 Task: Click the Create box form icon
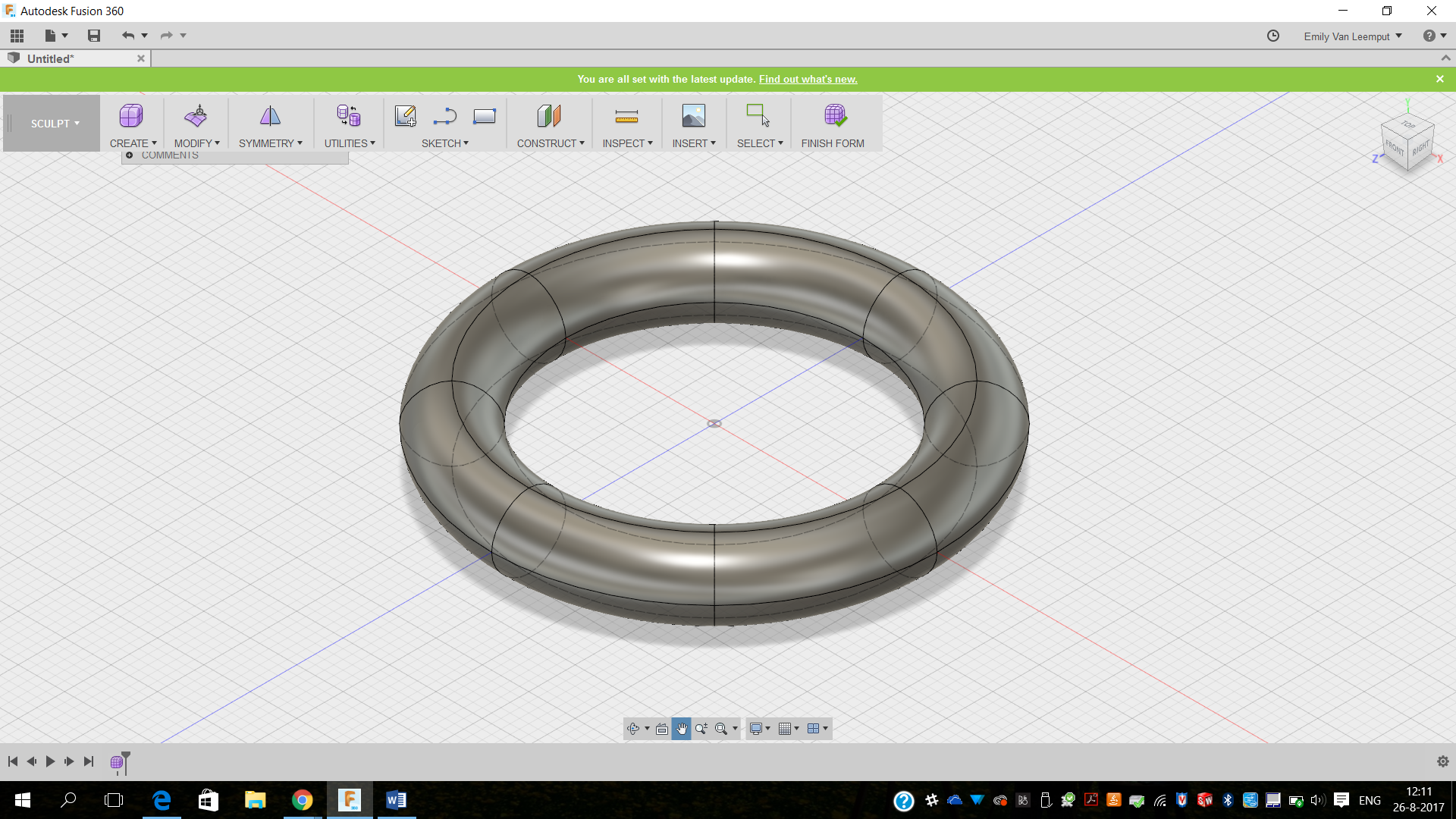pos(131,116)
